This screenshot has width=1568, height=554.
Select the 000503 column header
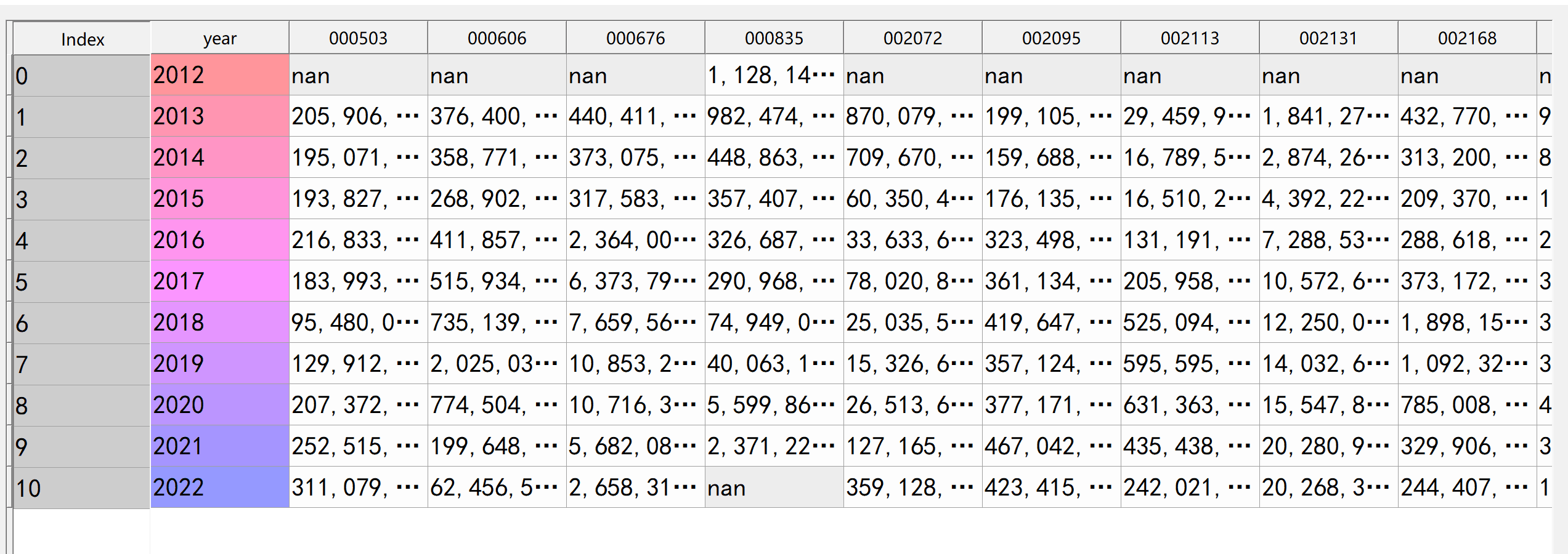tap(359, 38)
